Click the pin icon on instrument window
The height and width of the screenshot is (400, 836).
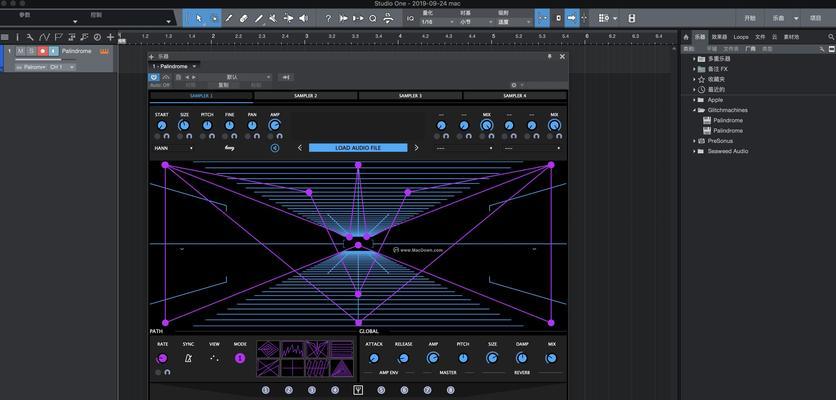point(550,56)
